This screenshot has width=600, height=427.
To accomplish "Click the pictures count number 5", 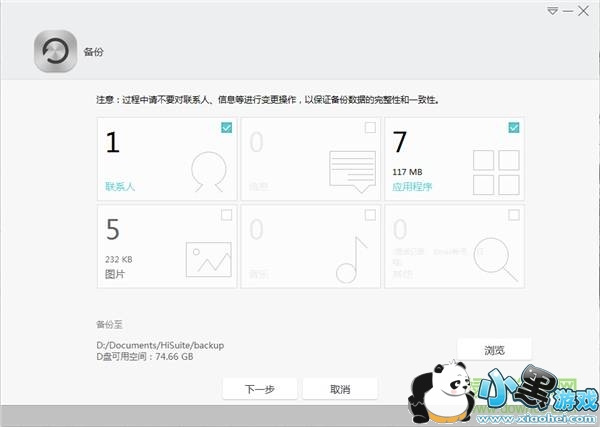I will [112, 230].
